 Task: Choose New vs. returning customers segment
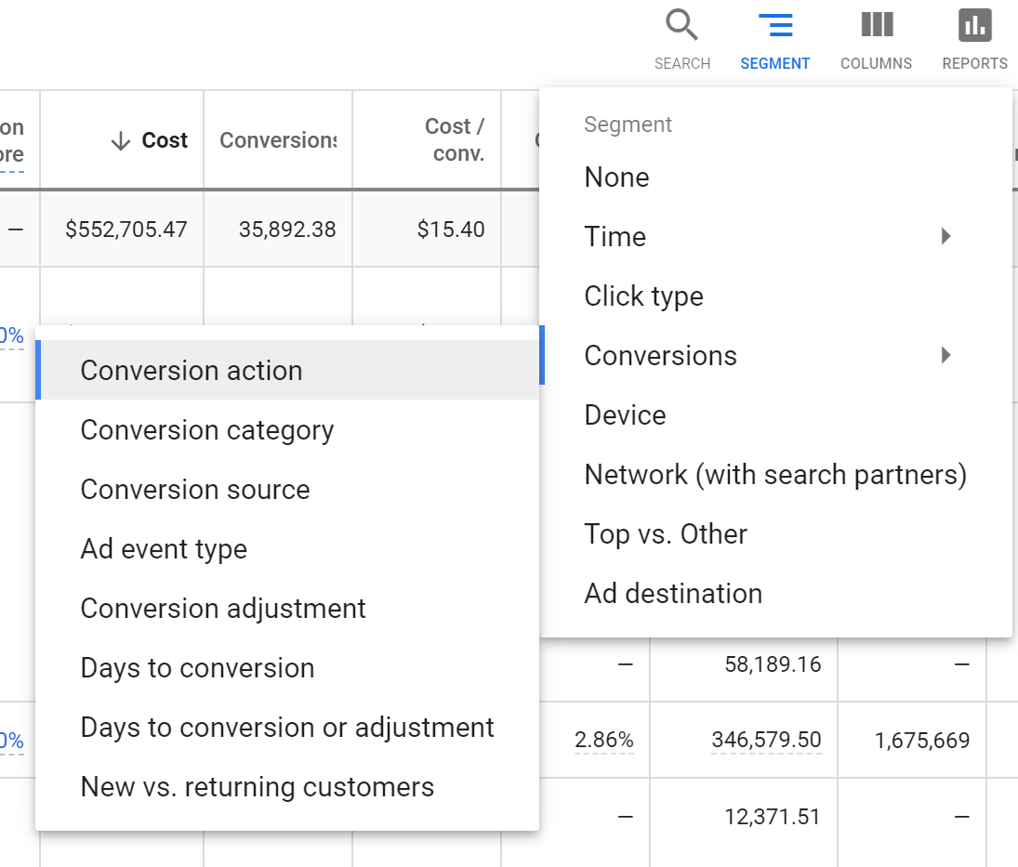coord(257,787)
